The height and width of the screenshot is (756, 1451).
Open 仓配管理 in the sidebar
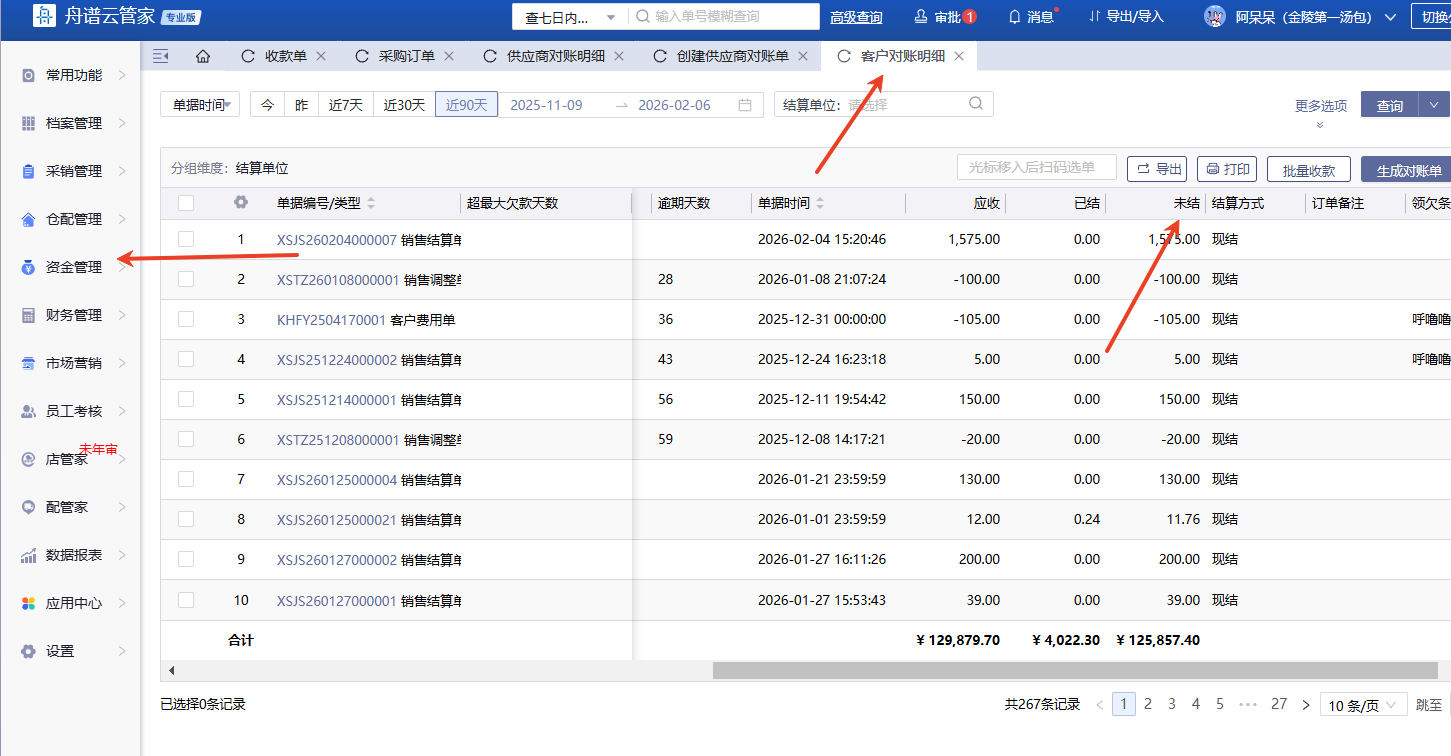[x=74, y=219]
